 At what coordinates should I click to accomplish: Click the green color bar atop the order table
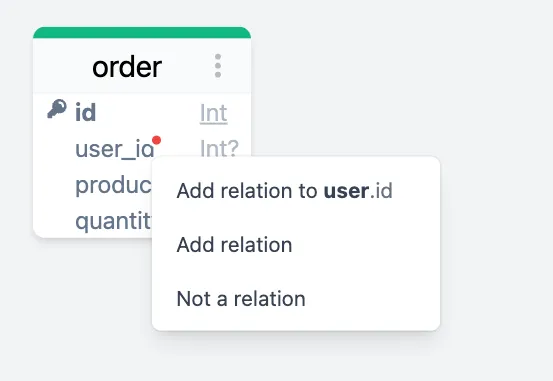tap(142, 32)
